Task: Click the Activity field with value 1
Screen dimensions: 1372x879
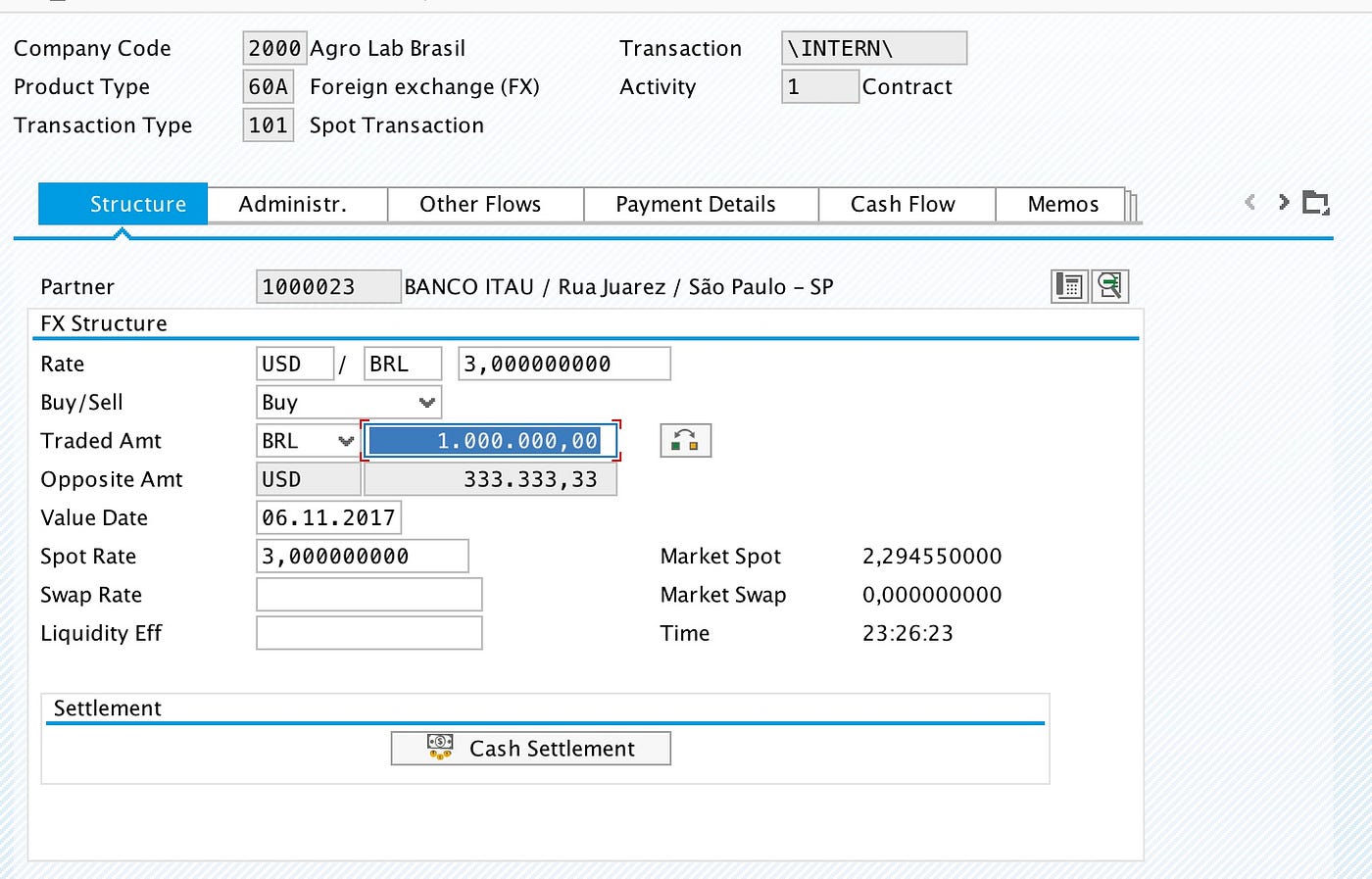Action: pos(820,86)
